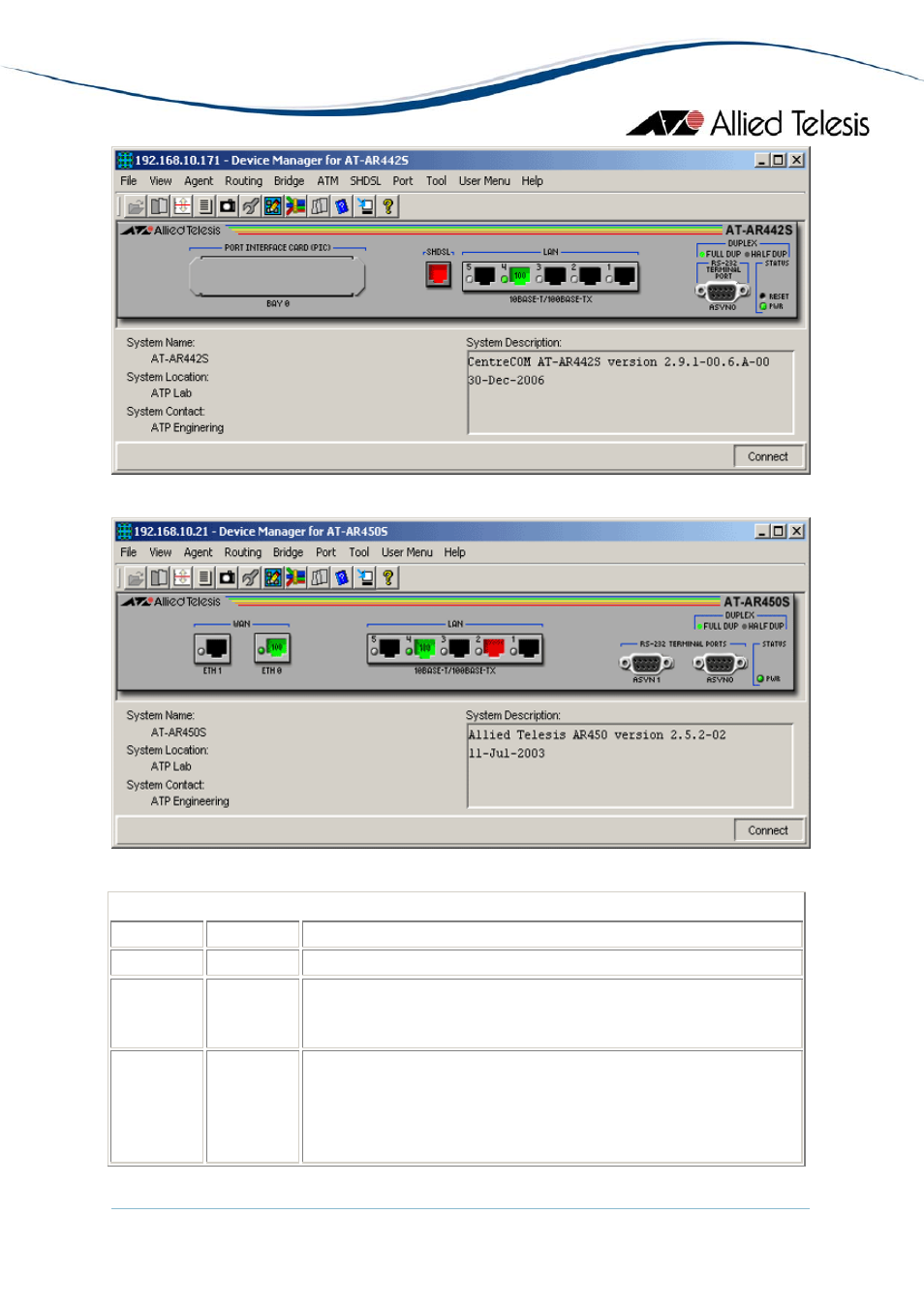Click the computer terminal icon in AR450S toolbar
The image size is (924, 1308).
[x=365, y=578]
